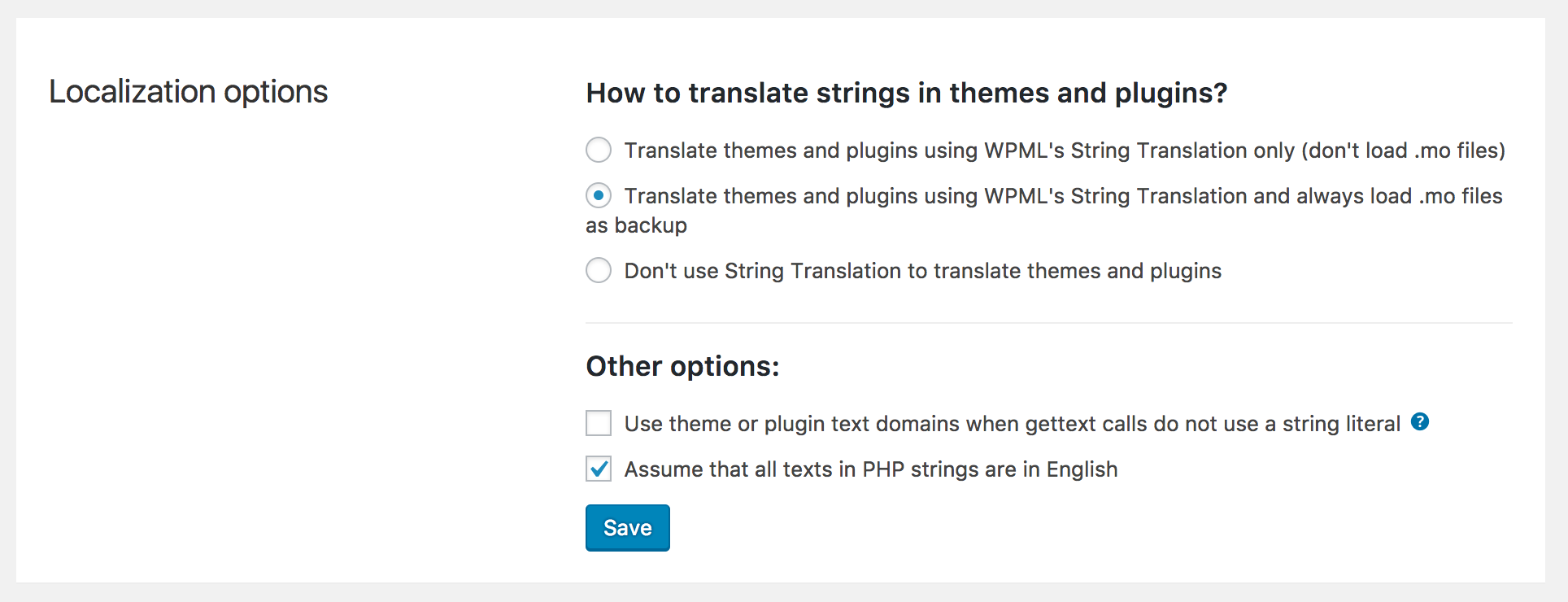Click the Save button
The height and width of the screenshot is (602, 1568).
[x=628, y=528]
